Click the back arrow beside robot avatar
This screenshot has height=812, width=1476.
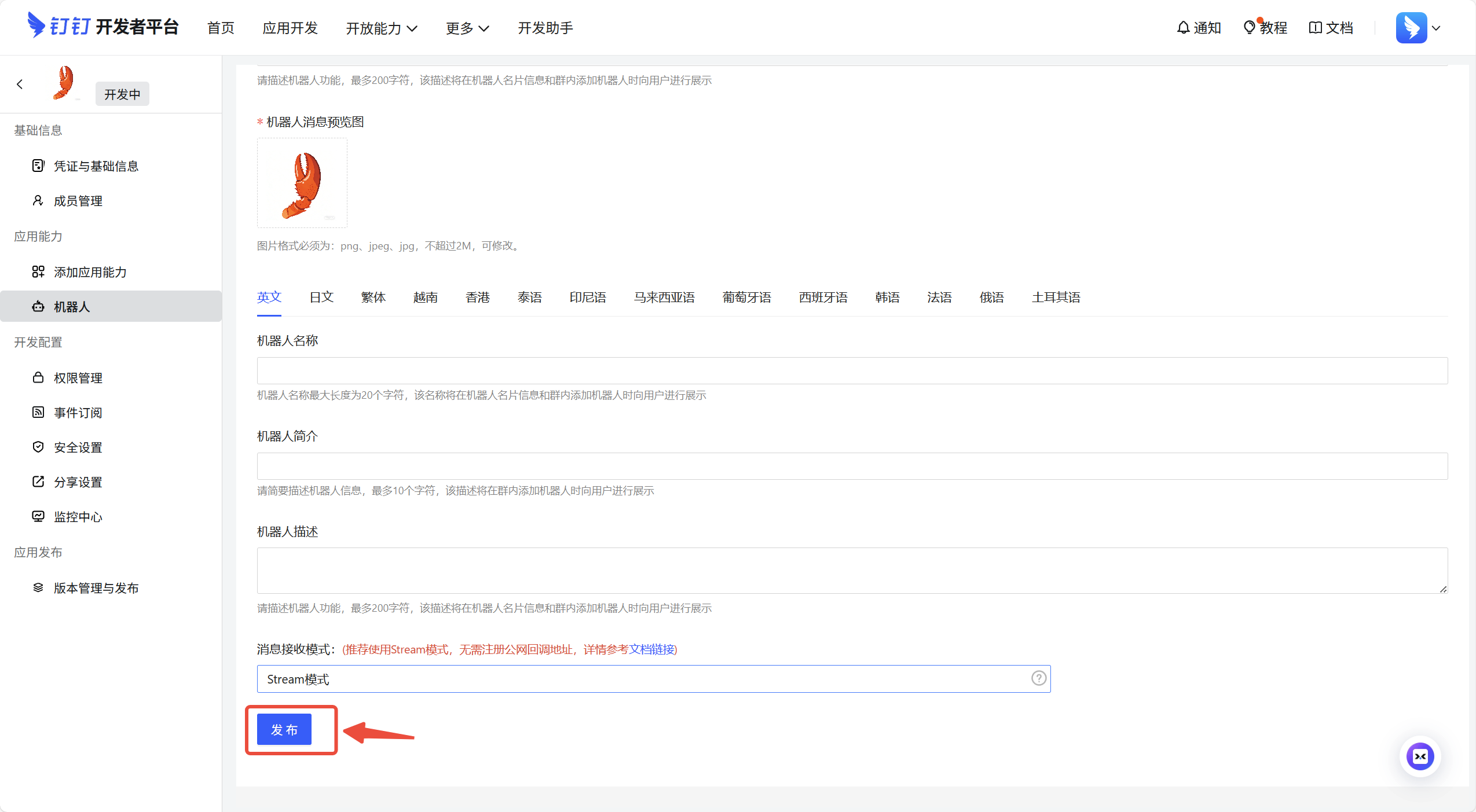tap(20, 84)
